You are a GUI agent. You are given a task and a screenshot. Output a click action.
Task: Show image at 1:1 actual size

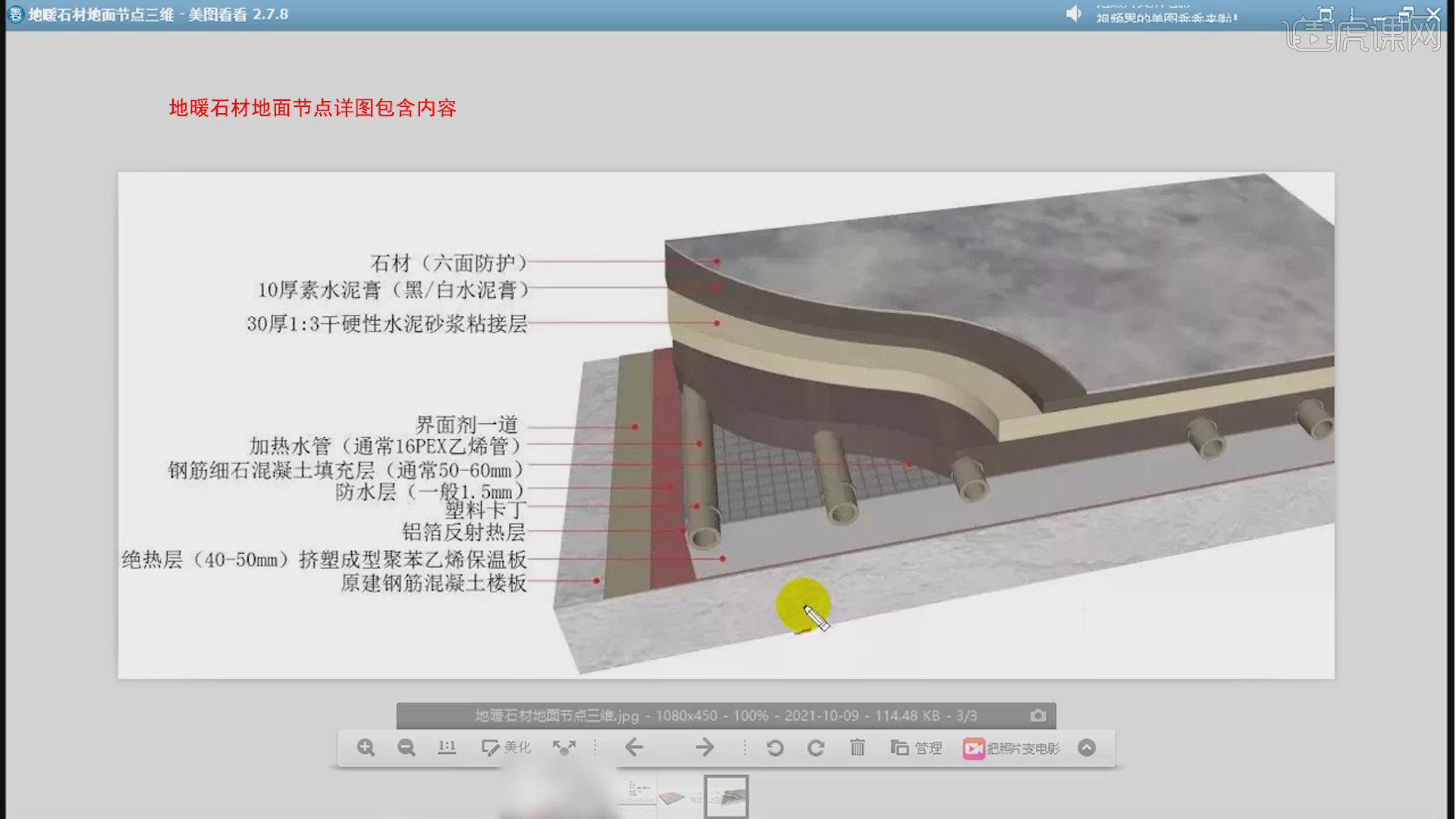pos(447,747)
